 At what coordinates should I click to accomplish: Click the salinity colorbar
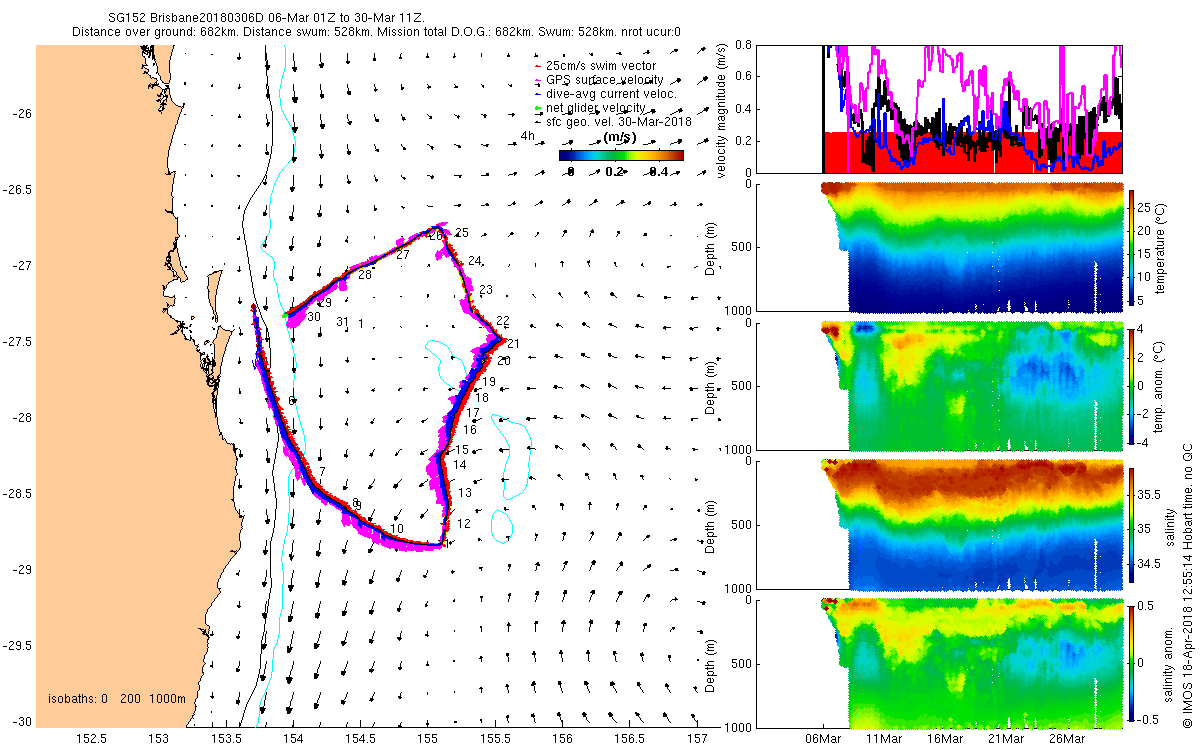click(1133, 524)
